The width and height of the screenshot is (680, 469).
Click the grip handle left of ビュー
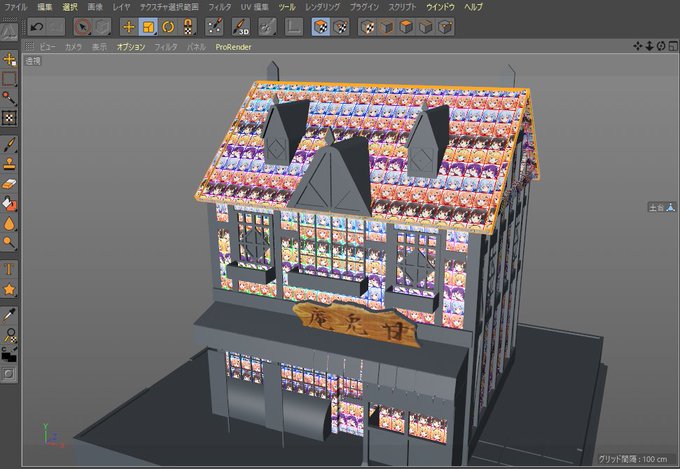tap(29, 46)
